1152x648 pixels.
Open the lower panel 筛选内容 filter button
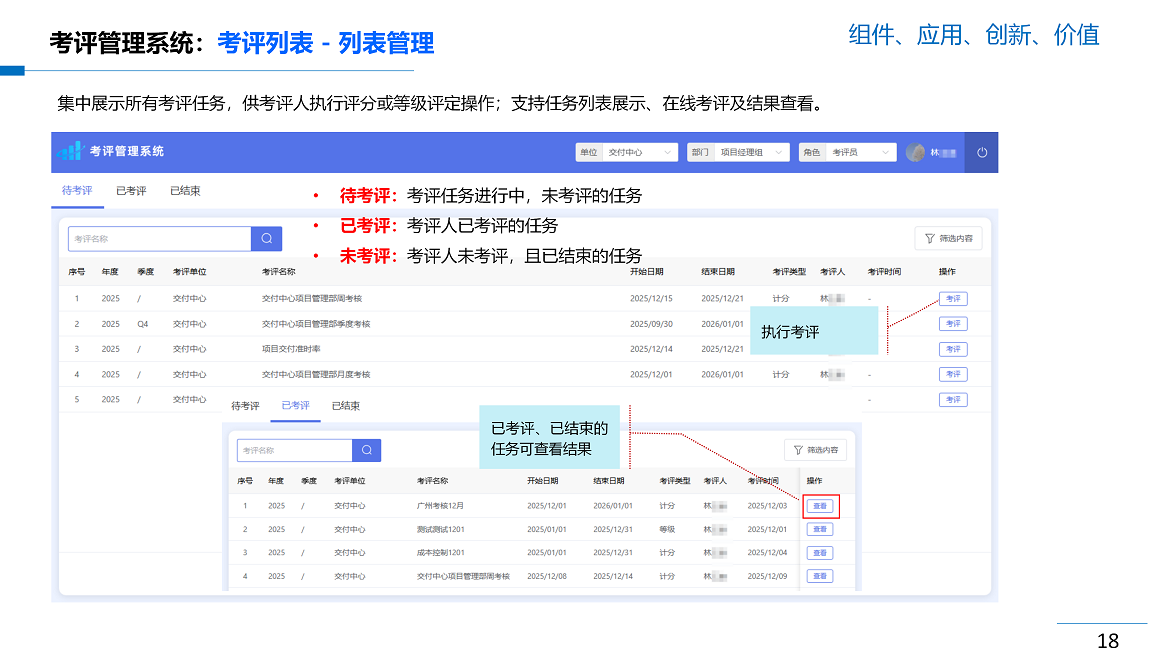pos(815,450)
